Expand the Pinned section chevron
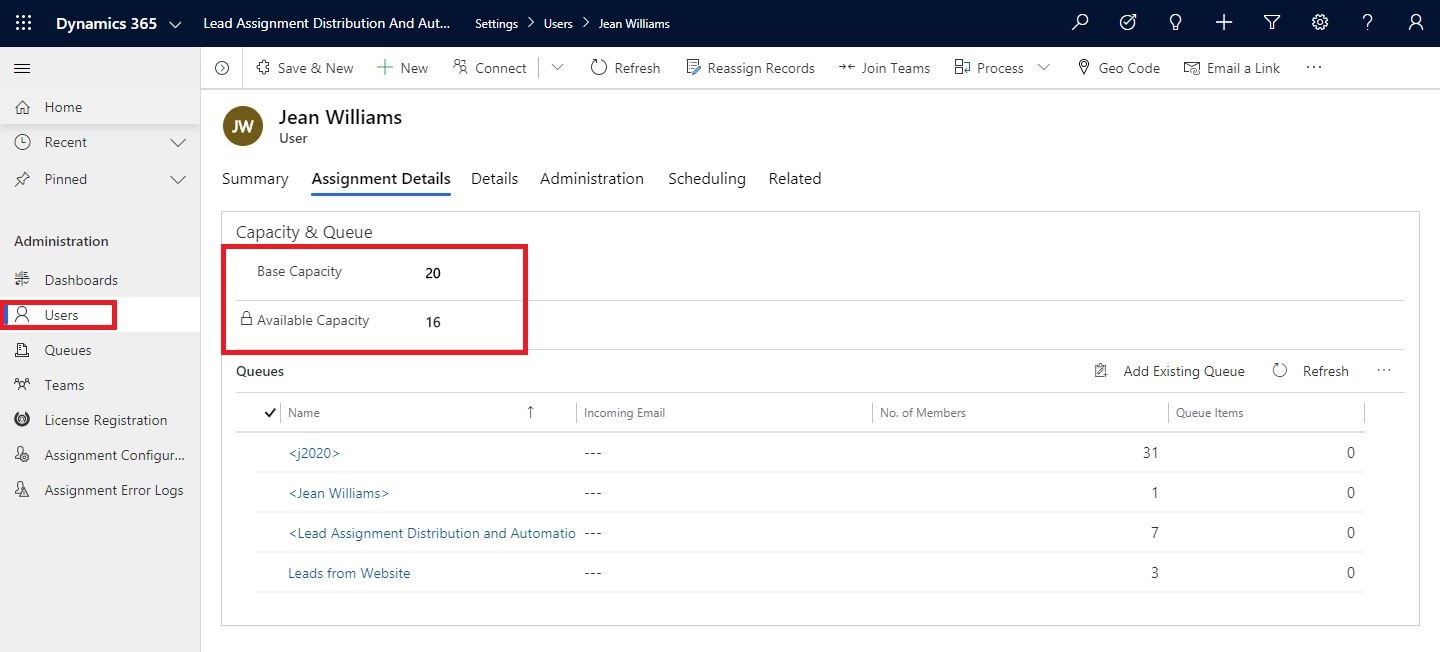Viewport: 1440px width, 652px height. pyautogui.click(x=178, y=180)
